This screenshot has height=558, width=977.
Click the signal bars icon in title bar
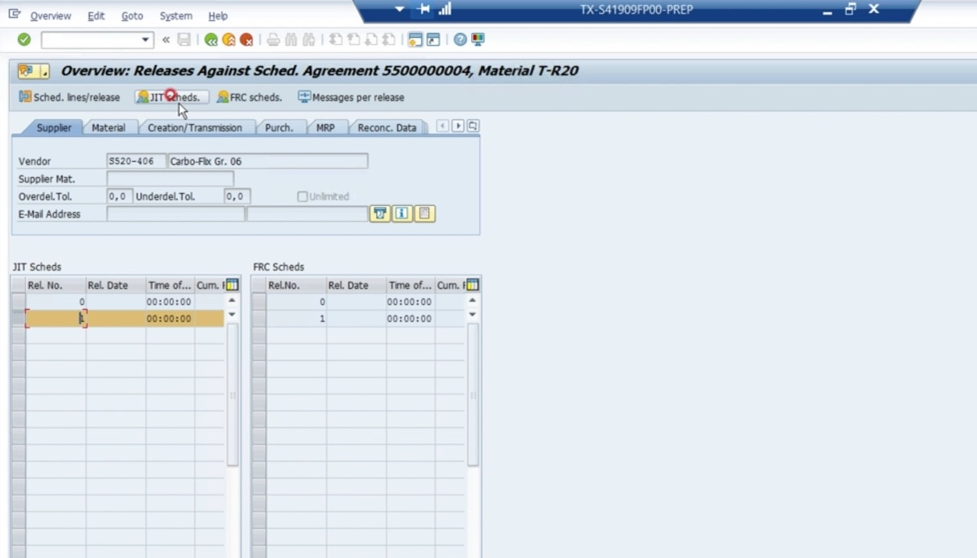coord(445,9)
